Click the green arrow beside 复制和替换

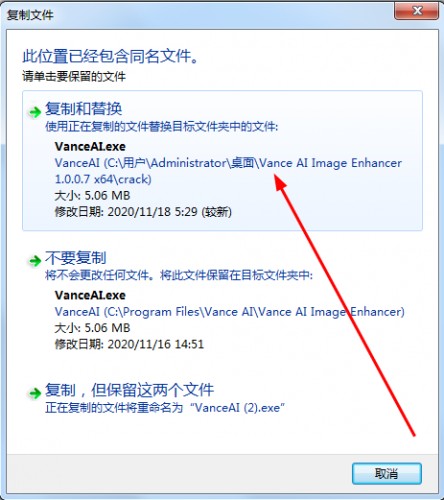35,112
